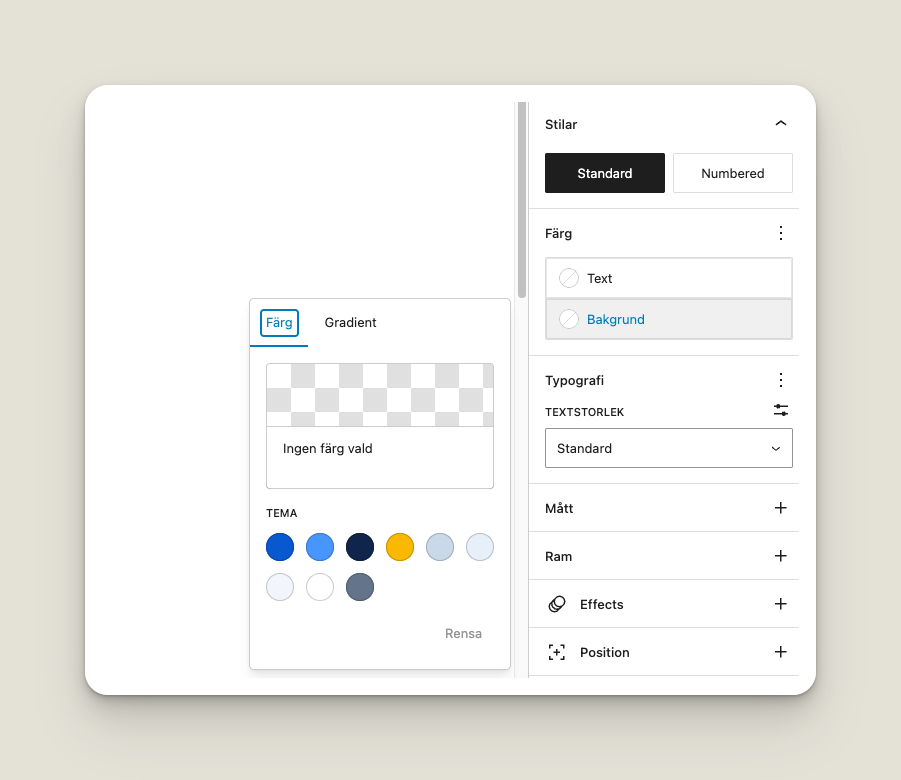Click plus icon next to Mått
This screenshot has height=780, width=901.
(x=781, y=508)
